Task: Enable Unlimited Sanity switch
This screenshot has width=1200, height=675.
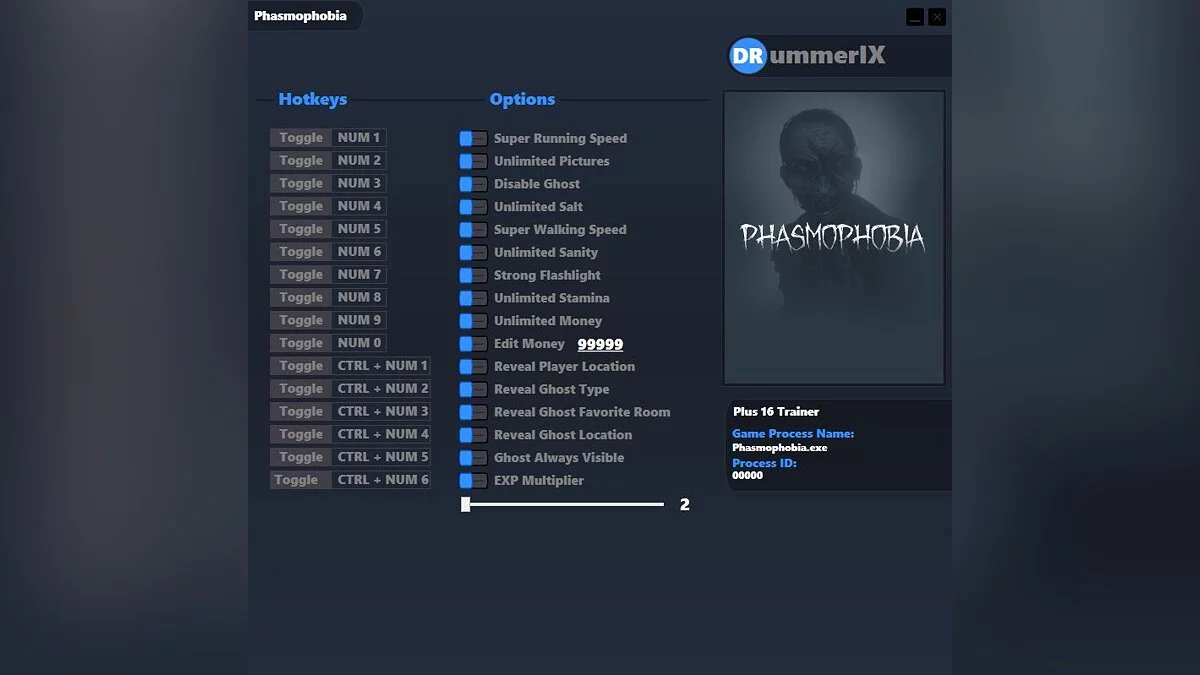Action: pyautogui.click(x=473, y=253)
